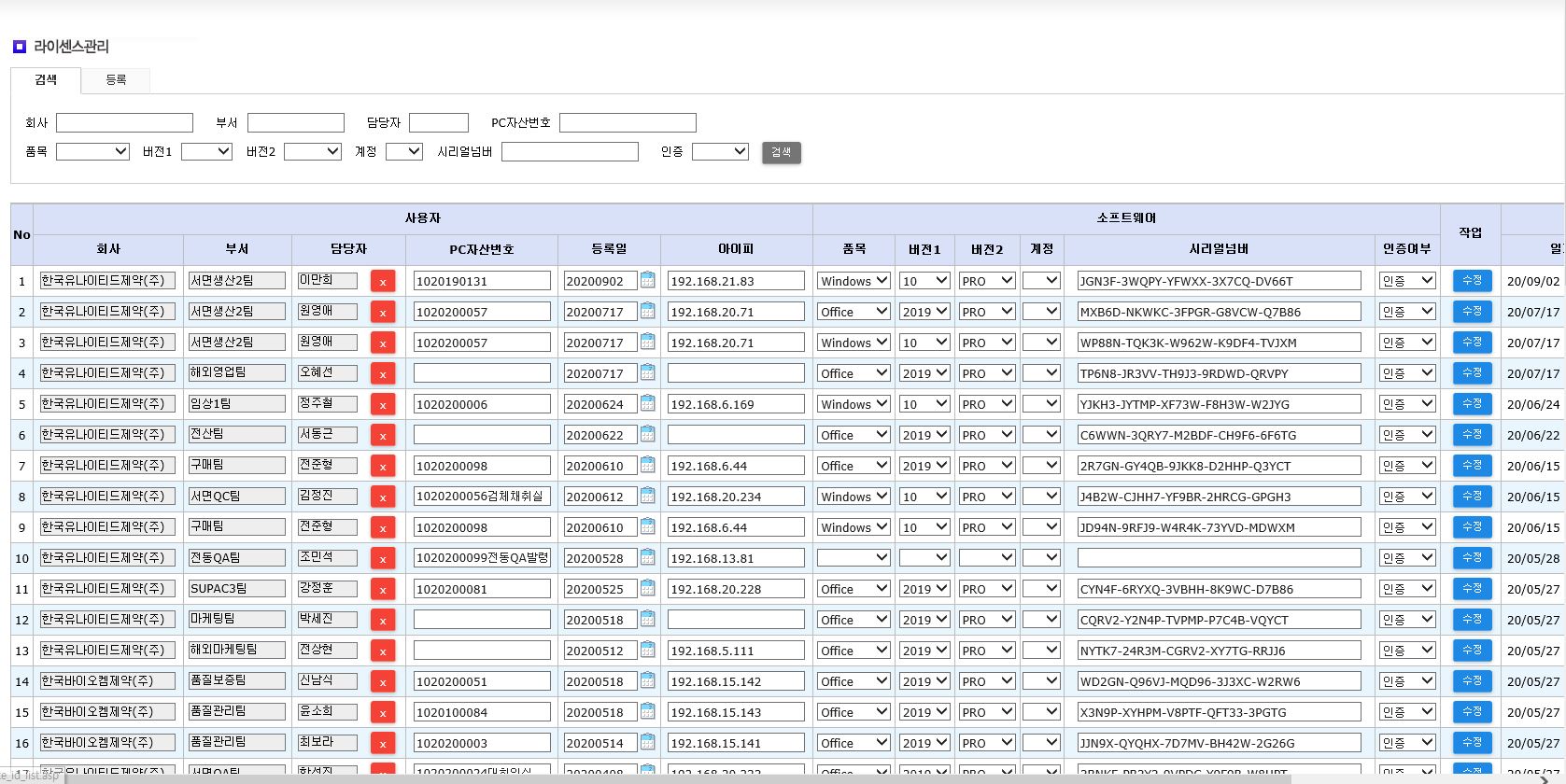
Task: Click the red x in row 8
Action: (x=383, y=497)
